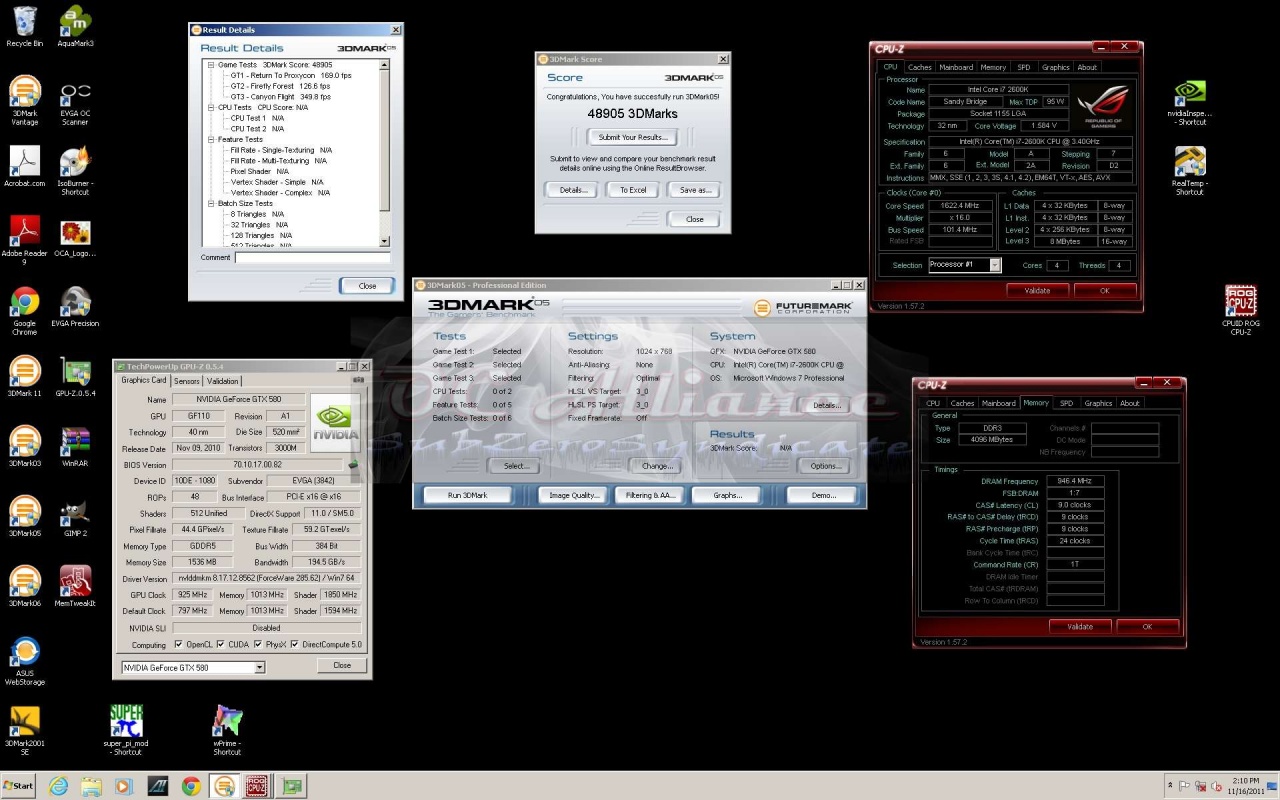1280x800 pixels.
Task: Open the MemTweakIt desktop icon
Action: (75, 582)
